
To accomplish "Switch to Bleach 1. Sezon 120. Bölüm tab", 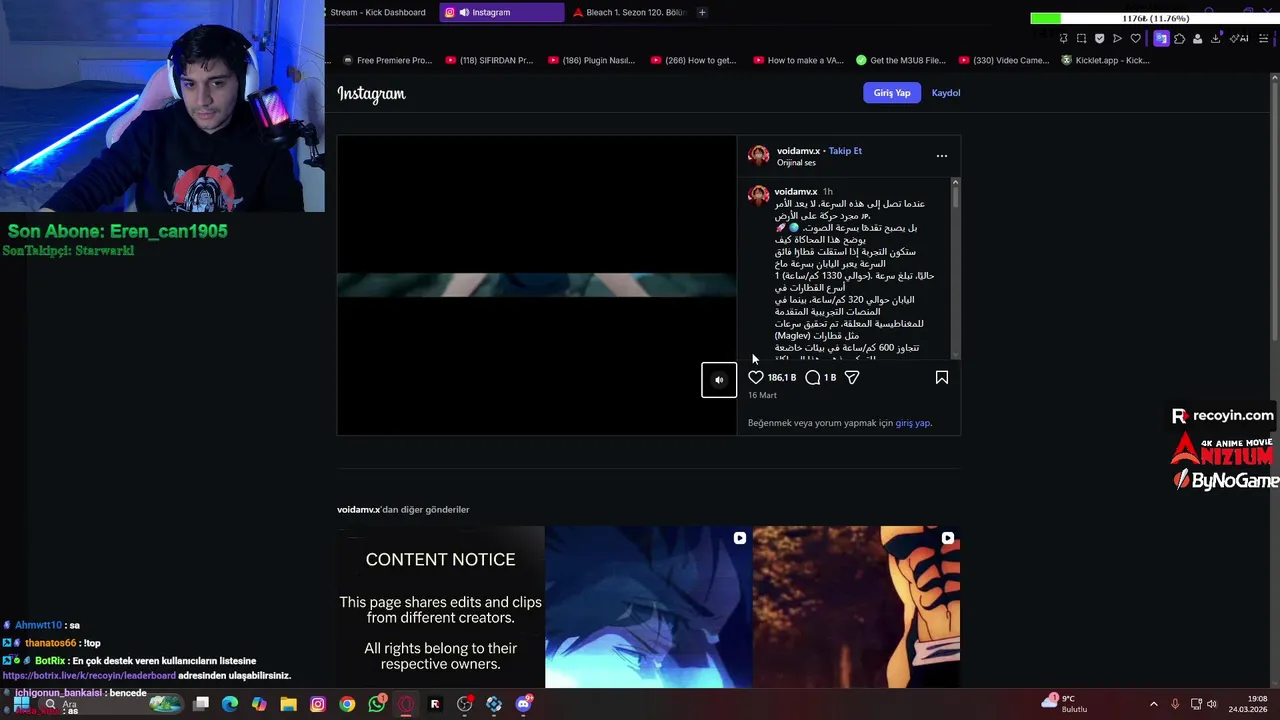I will tap(628, 12).
